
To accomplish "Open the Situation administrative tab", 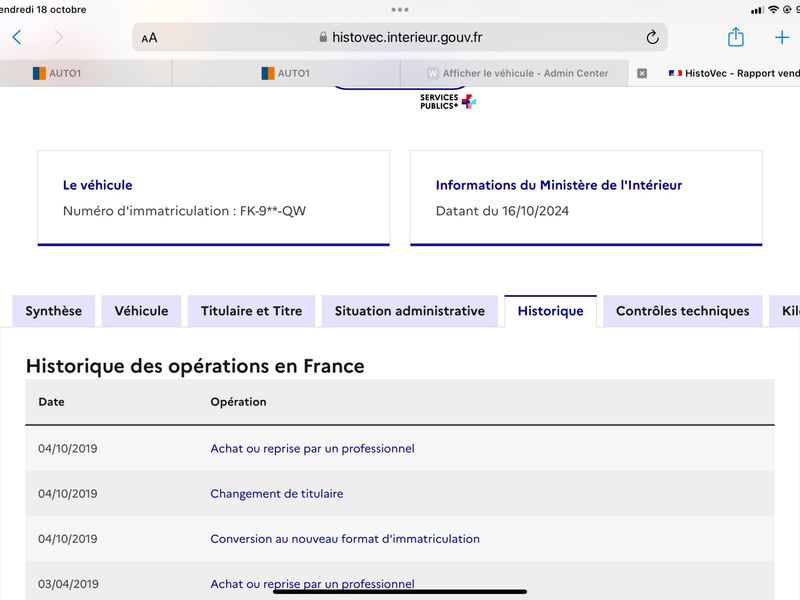I will coord(410,311).
